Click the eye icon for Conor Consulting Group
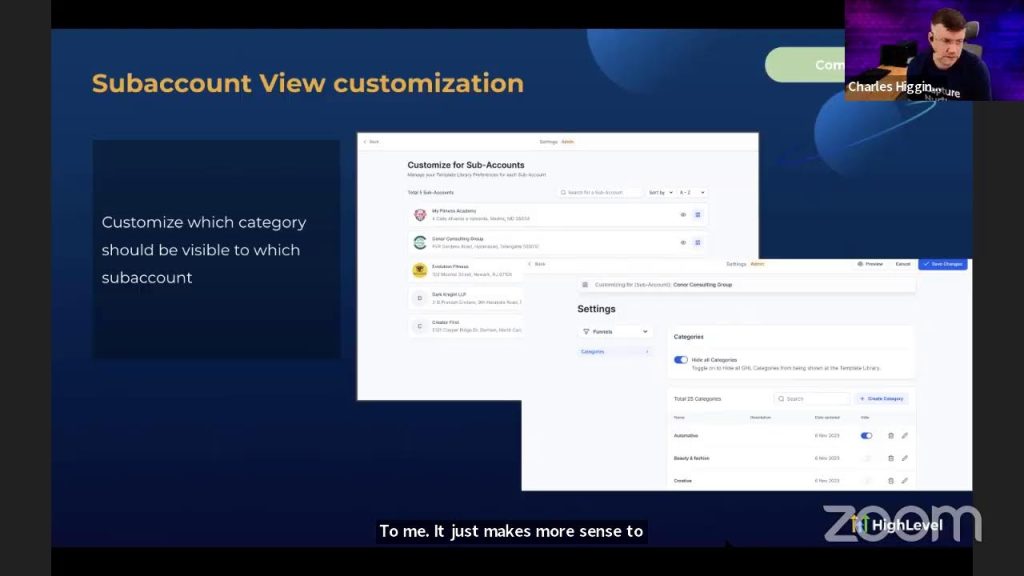The height and width of the screenshot is (576, 1024). coord(683,243)
